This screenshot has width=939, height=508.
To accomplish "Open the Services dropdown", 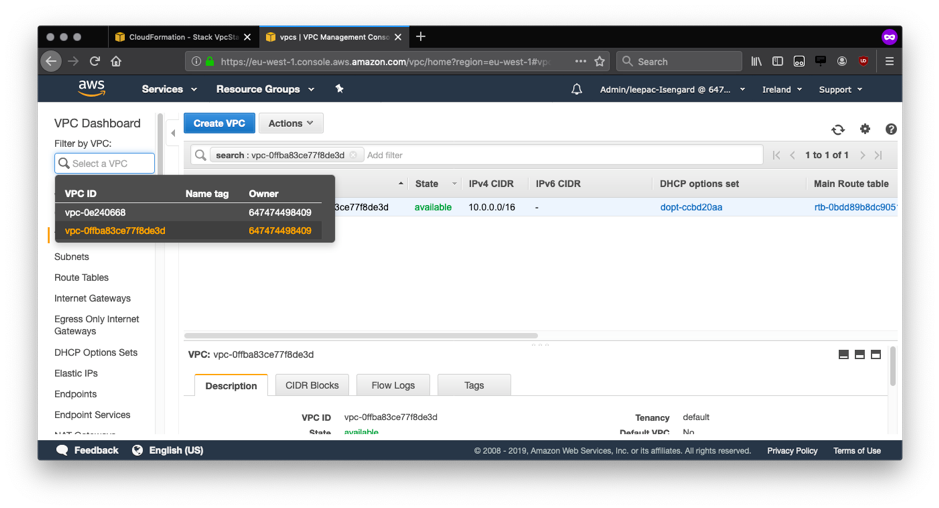I will coord(169,89).
